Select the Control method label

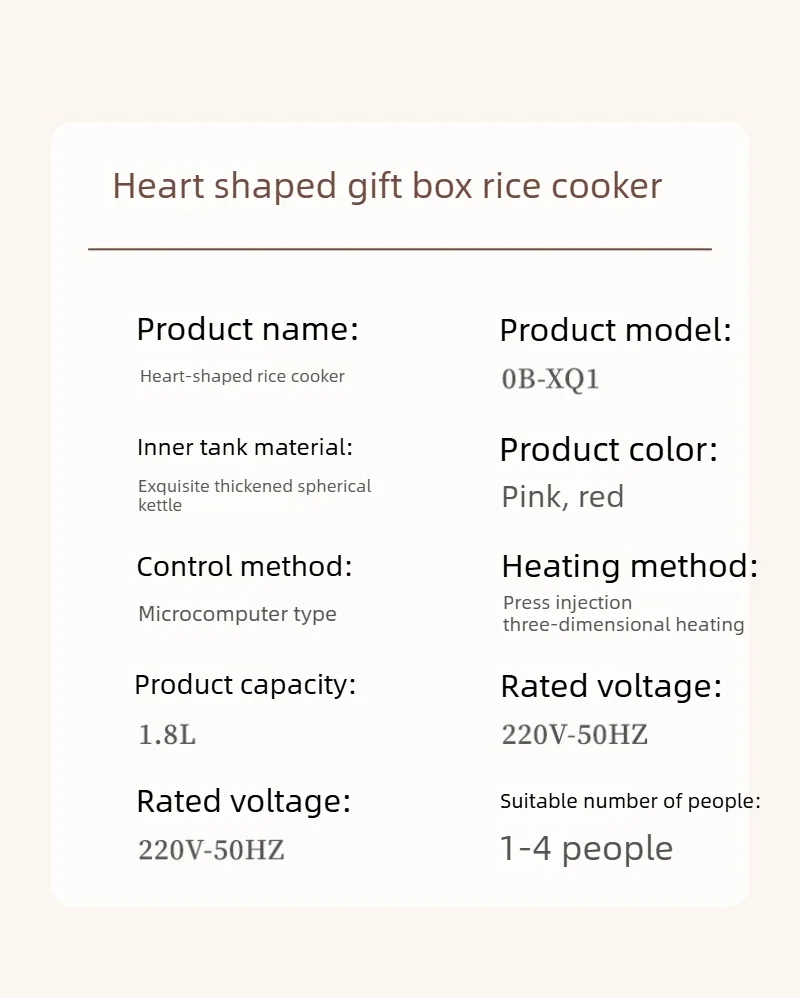[x=244, y=566]
